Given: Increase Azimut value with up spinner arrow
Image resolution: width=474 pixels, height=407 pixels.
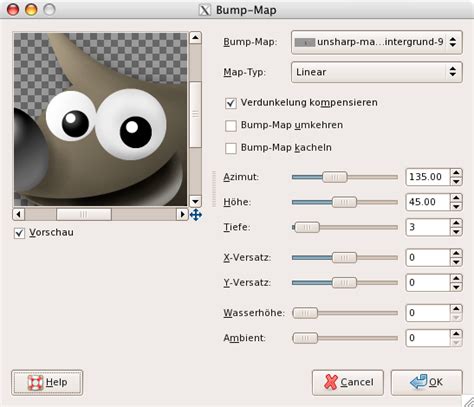Looking at the screenshot, I should [456, 173].
